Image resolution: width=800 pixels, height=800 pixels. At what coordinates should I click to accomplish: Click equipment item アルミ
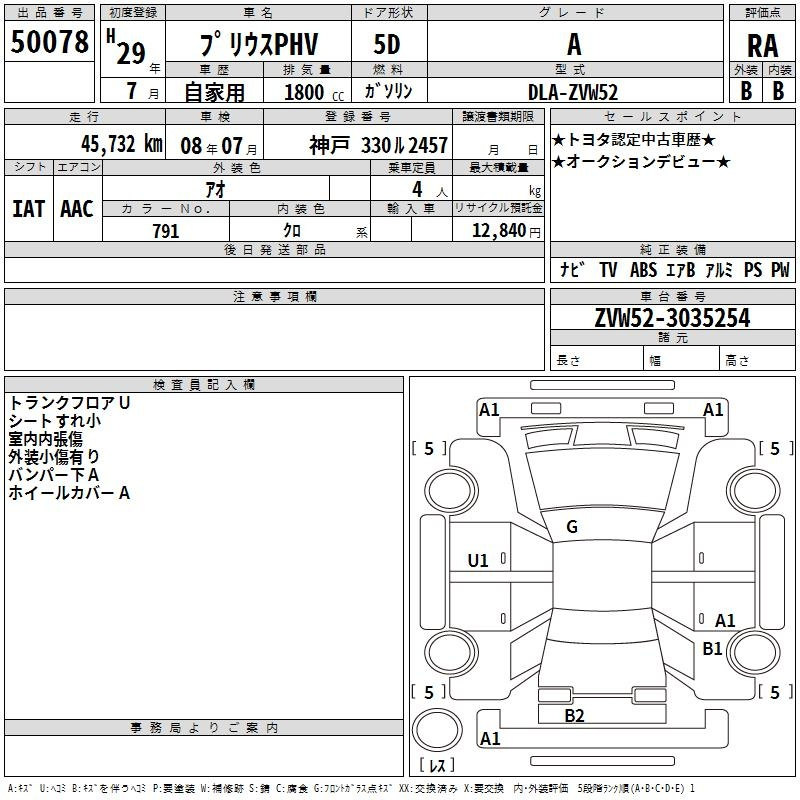pos(719,269)
